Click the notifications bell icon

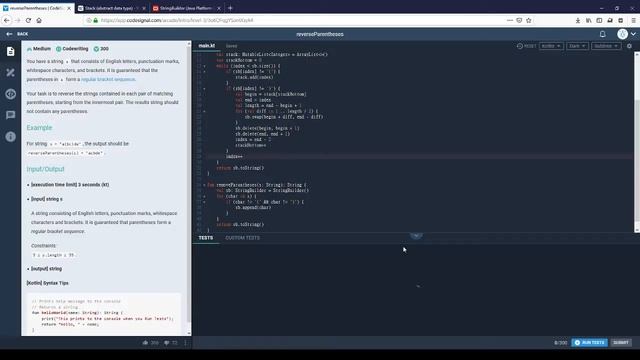click(602, 34)
